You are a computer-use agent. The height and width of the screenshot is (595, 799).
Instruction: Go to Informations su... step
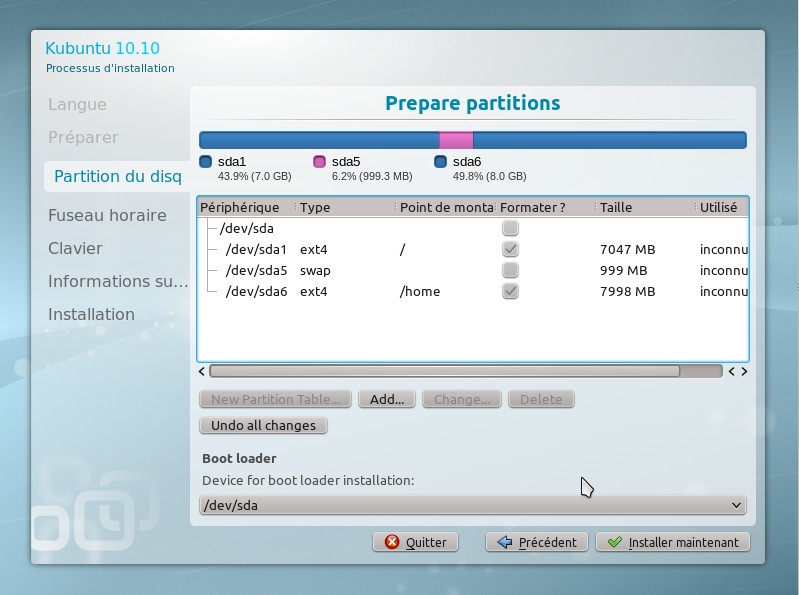pos(118,281)
